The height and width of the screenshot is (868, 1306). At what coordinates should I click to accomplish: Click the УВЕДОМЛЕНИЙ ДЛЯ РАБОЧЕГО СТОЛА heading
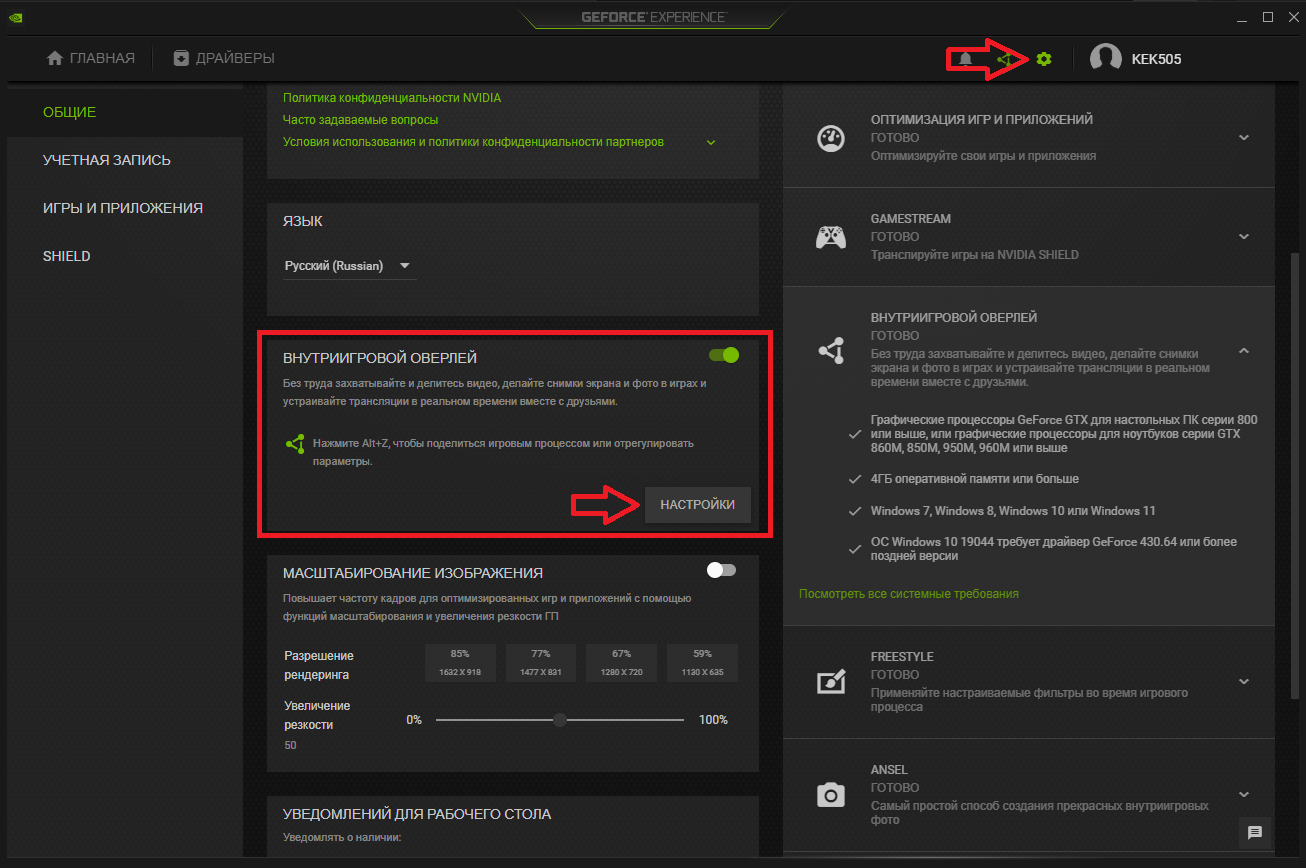pos(417,814)
